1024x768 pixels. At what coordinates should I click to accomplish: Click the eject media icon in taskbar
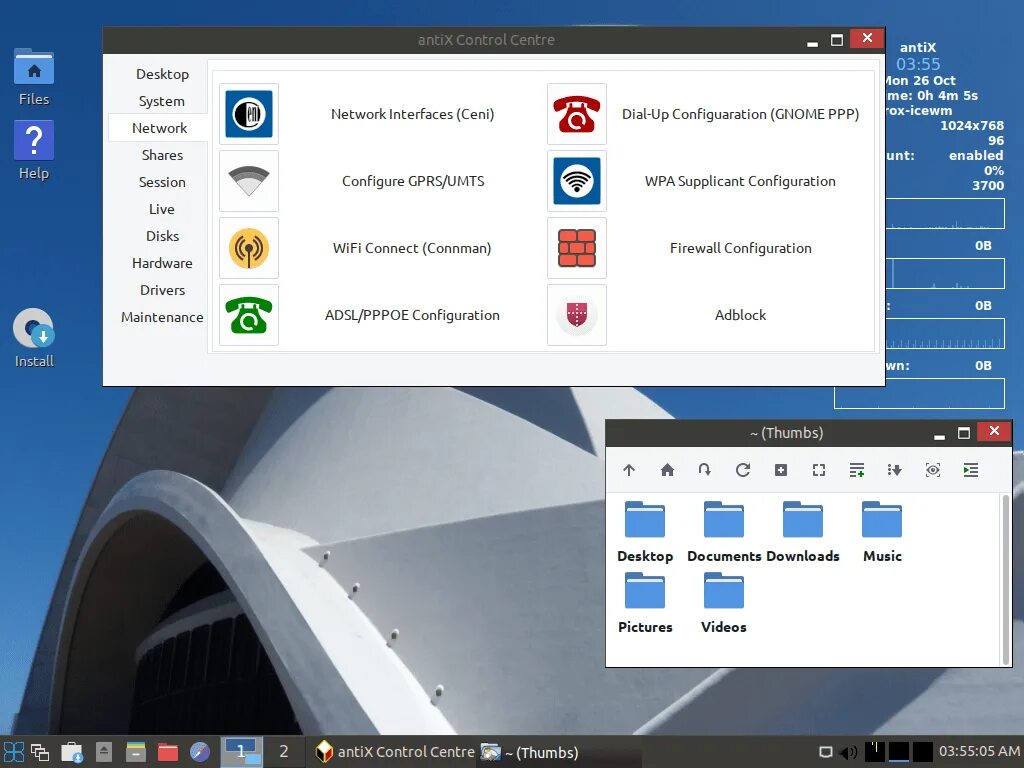pos(104,752)
